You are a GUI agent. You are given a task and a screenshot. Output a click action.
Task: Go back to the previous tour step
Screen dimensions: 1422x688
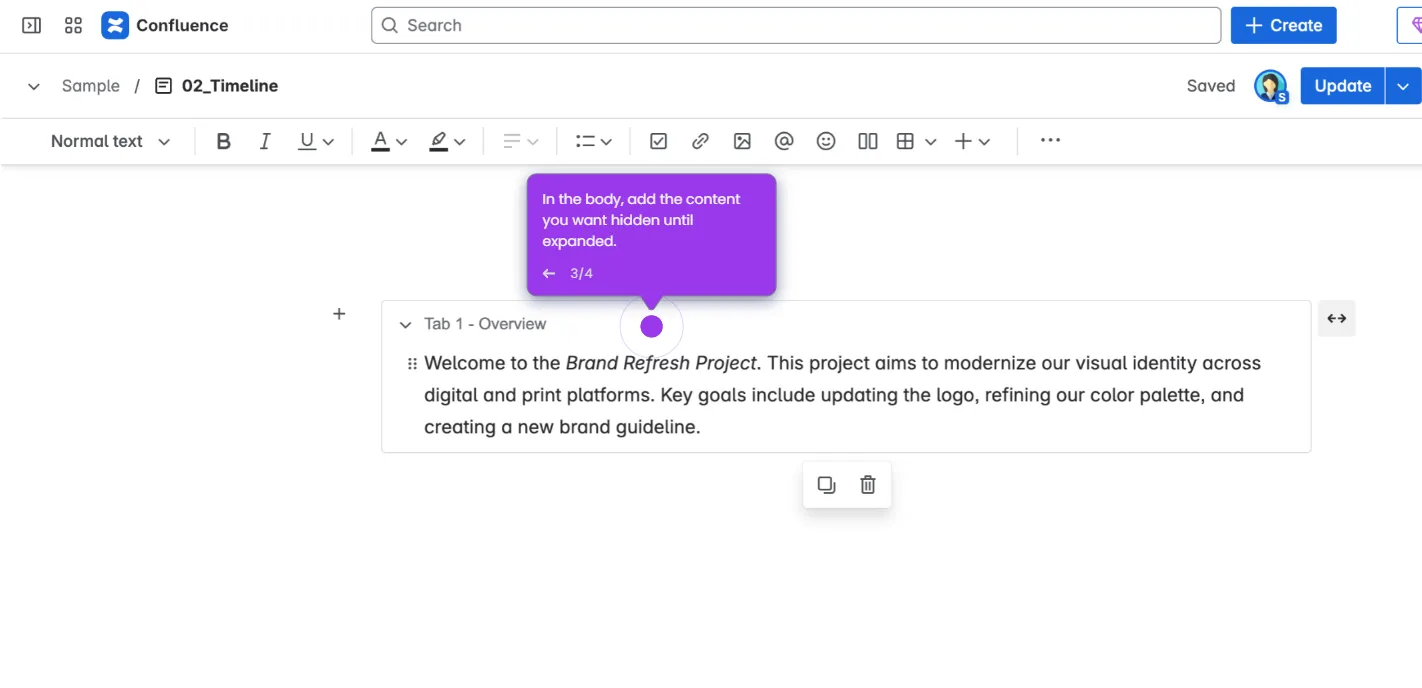click(548, 273)
